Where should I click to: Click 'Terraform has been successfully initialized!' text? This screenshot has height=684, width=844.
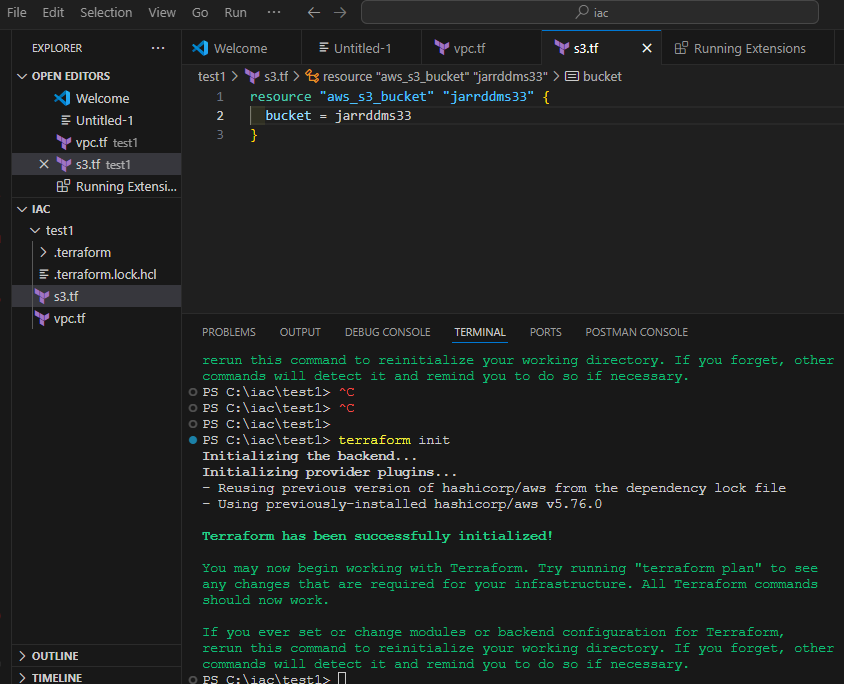click(377, 536)
